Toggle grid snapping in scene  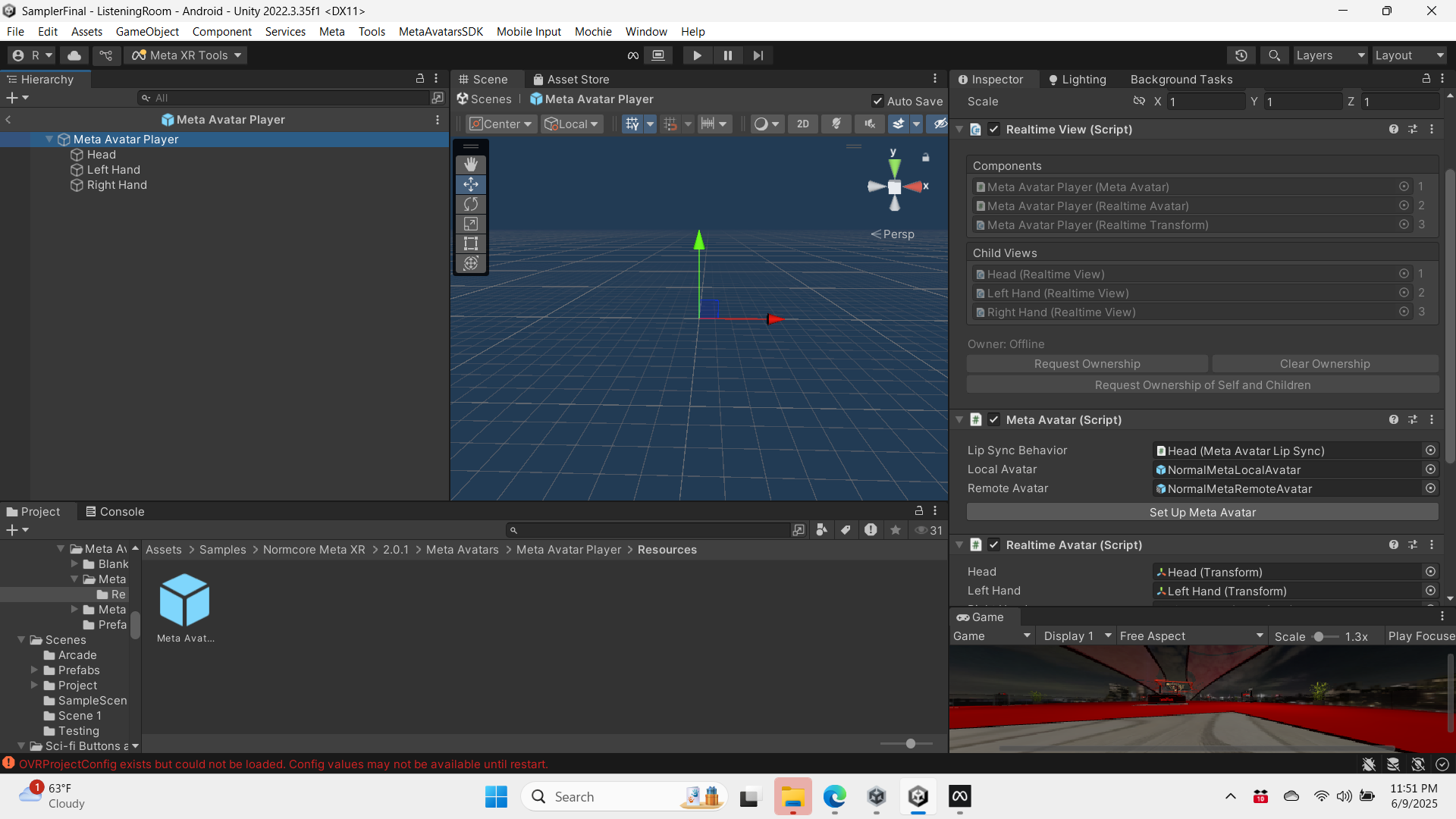coord(670,124)
